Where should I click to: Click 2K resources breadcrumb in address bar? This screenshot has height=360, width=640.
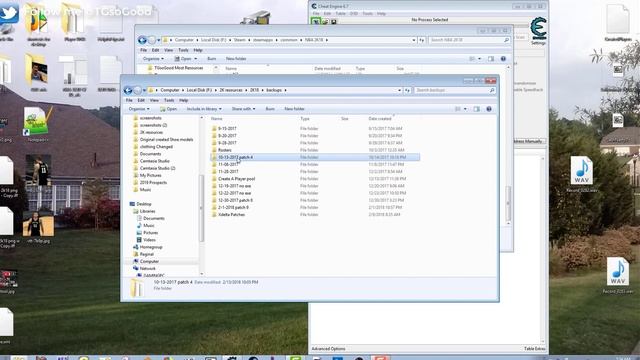231,90
